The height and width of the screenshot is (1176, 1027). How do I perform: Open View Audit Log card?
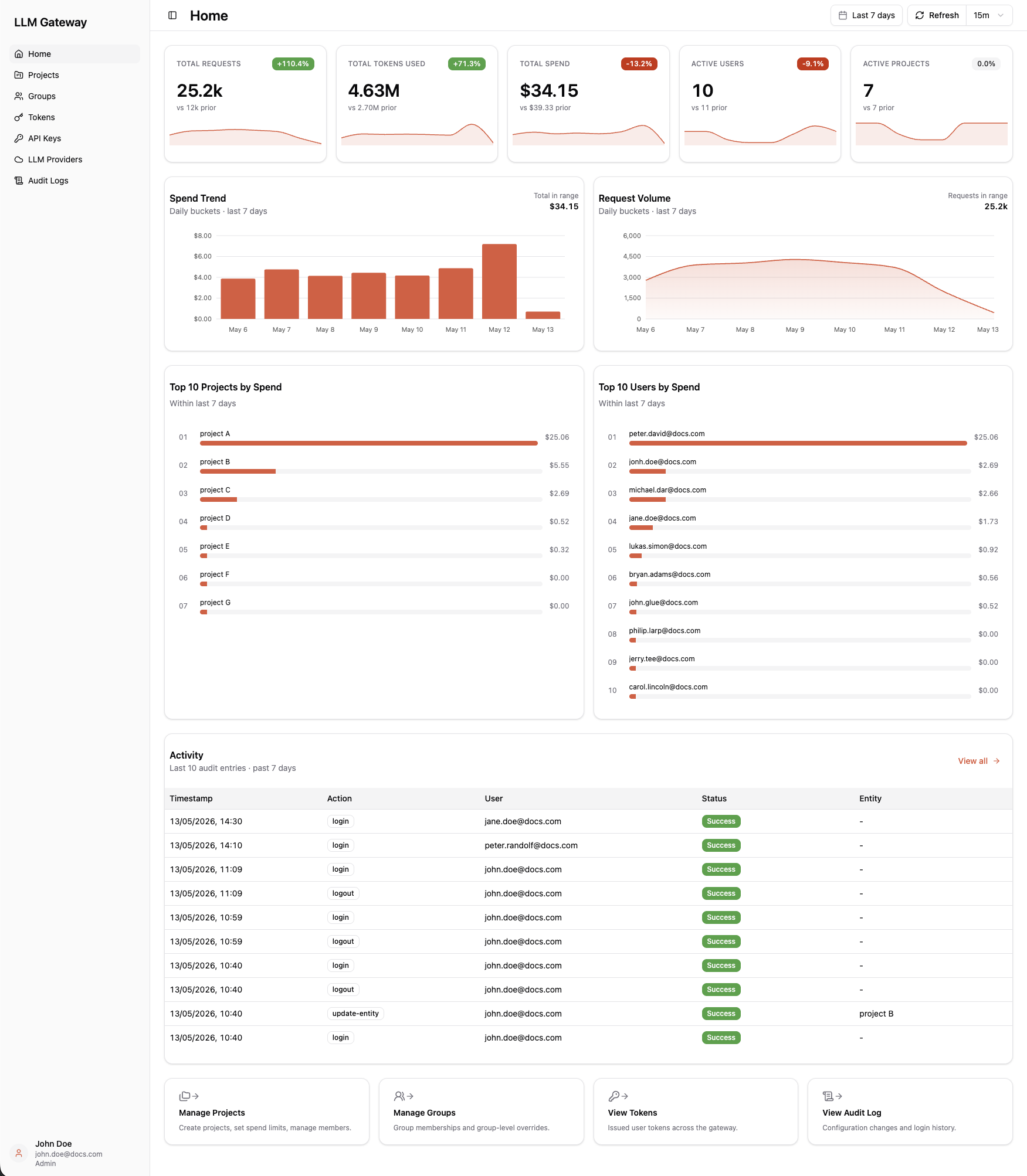point(910,1112)
